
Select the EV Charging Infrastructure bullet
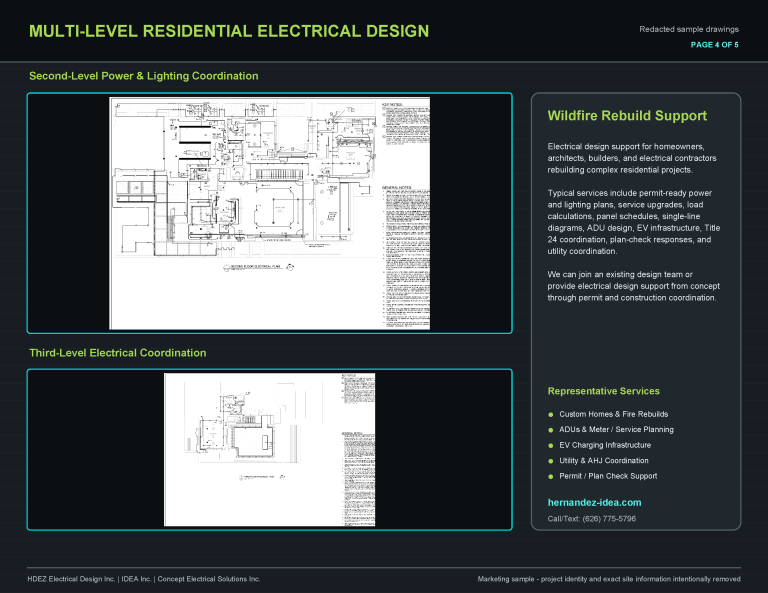(x=605, y=445)
